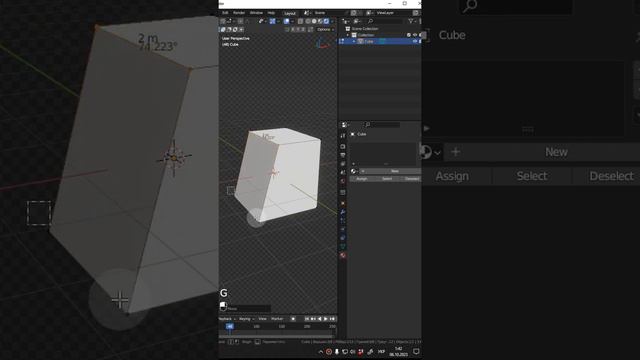Toggle X-ray mode in viewport header
This screenshot has width=640, height=360.
tap(300, 21)
